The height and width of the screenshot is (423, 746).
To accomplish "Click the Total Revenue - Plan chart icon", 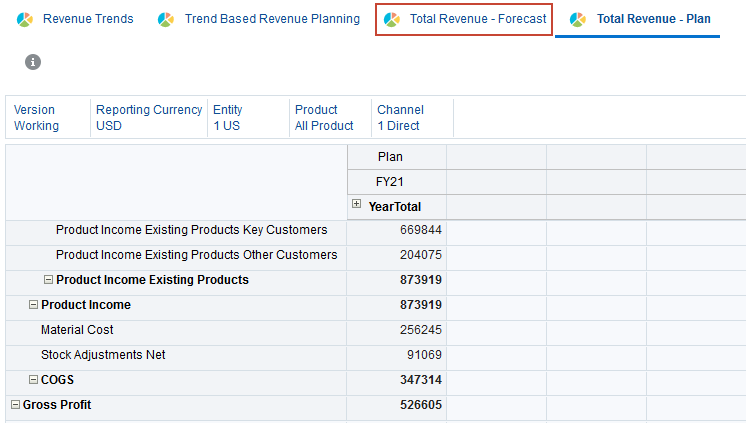I will 577,20.
